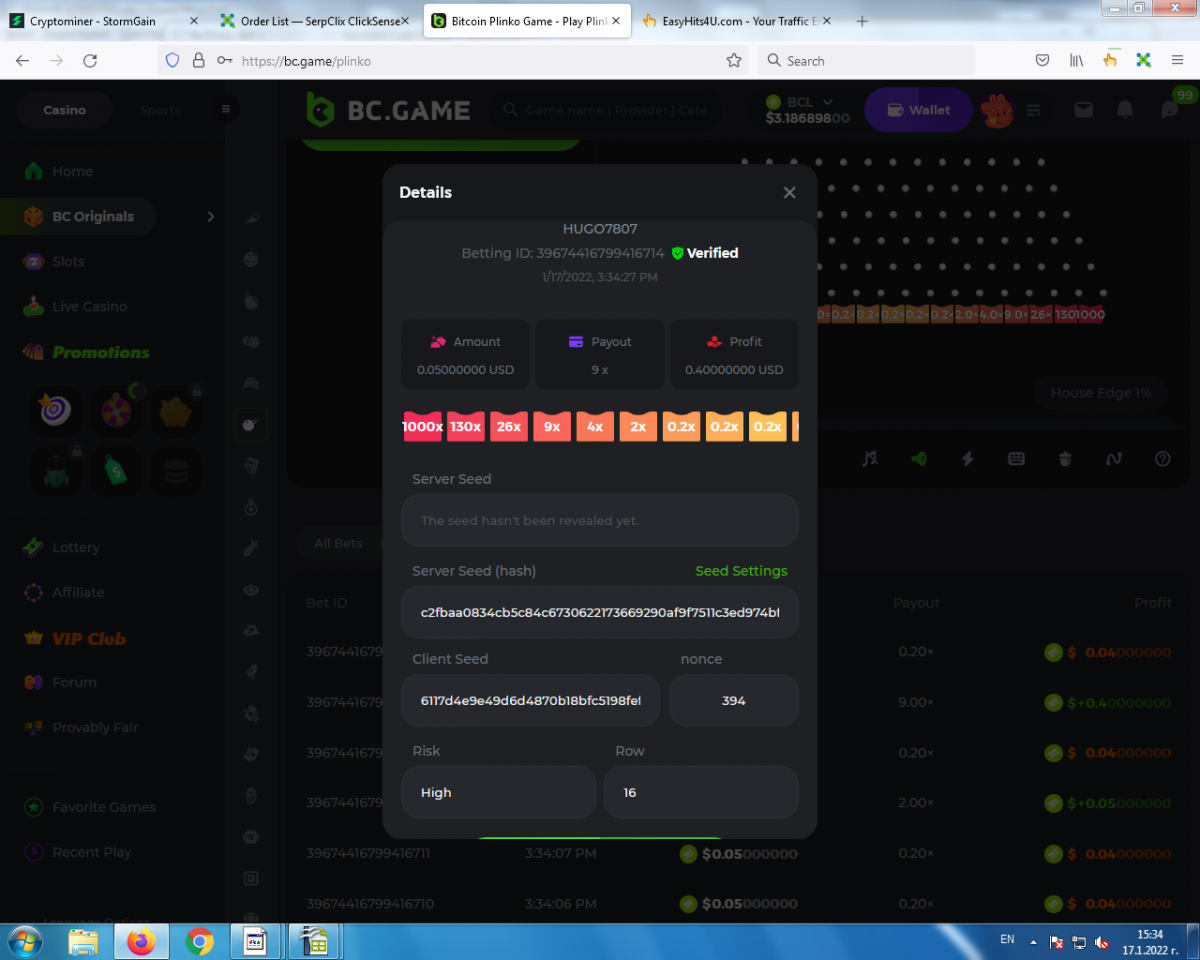
Task: Click the chat bubble icon
Action: click(x=1169, y=110)
